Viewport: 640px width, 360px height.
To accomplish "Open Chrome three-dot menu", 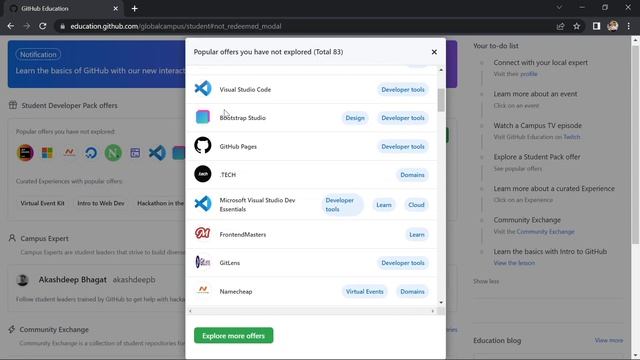I will pos(629,26).
